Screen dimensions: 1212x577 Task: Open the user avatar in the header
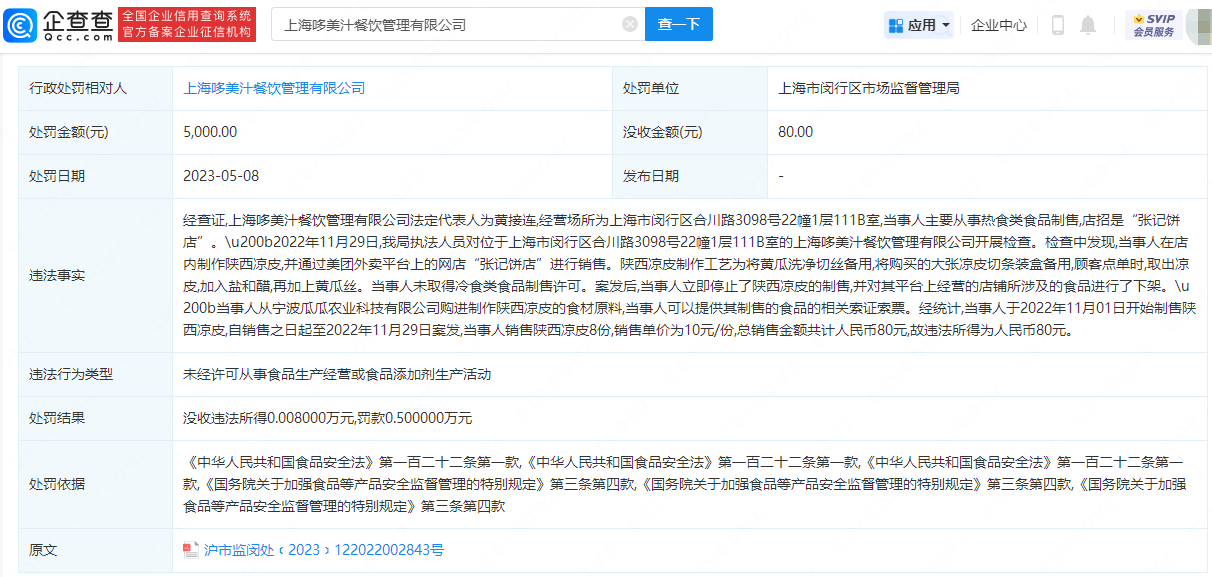[1198, 25]
